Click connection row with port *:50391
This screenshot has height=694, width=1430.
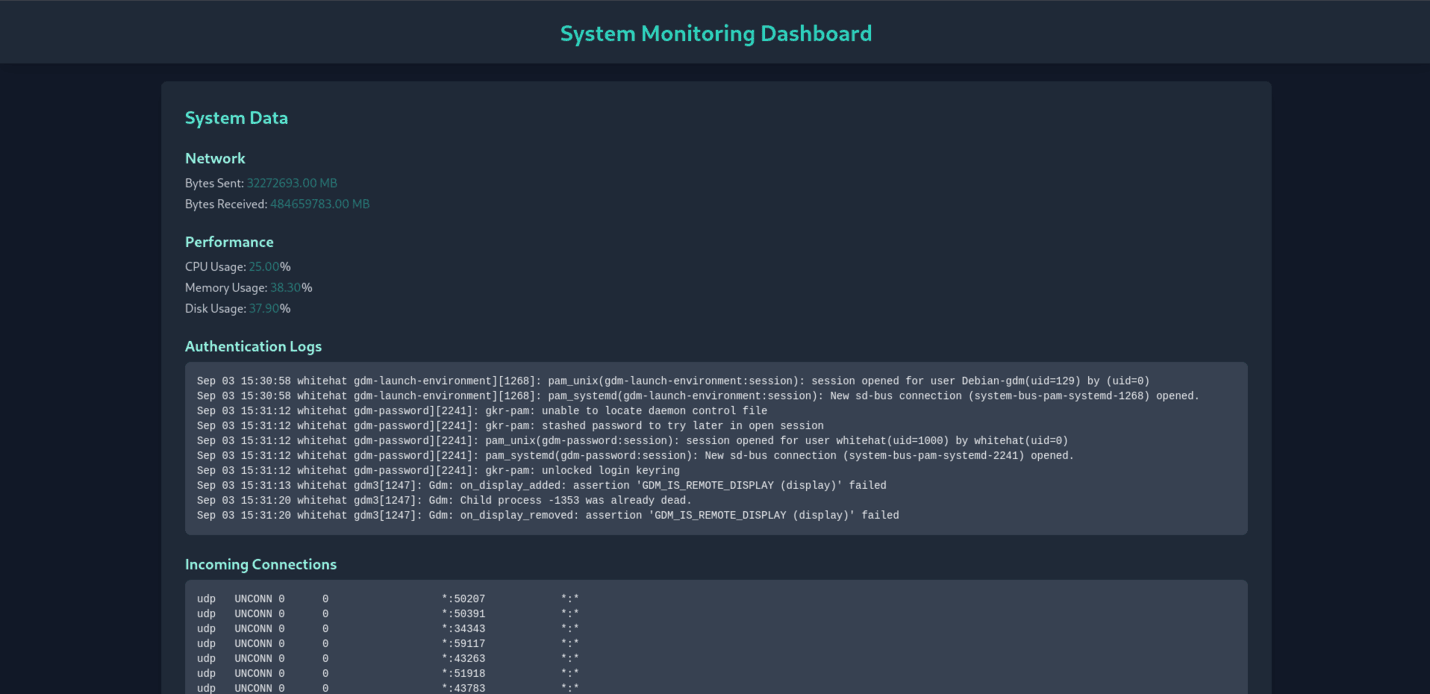(x=388, y=614)
